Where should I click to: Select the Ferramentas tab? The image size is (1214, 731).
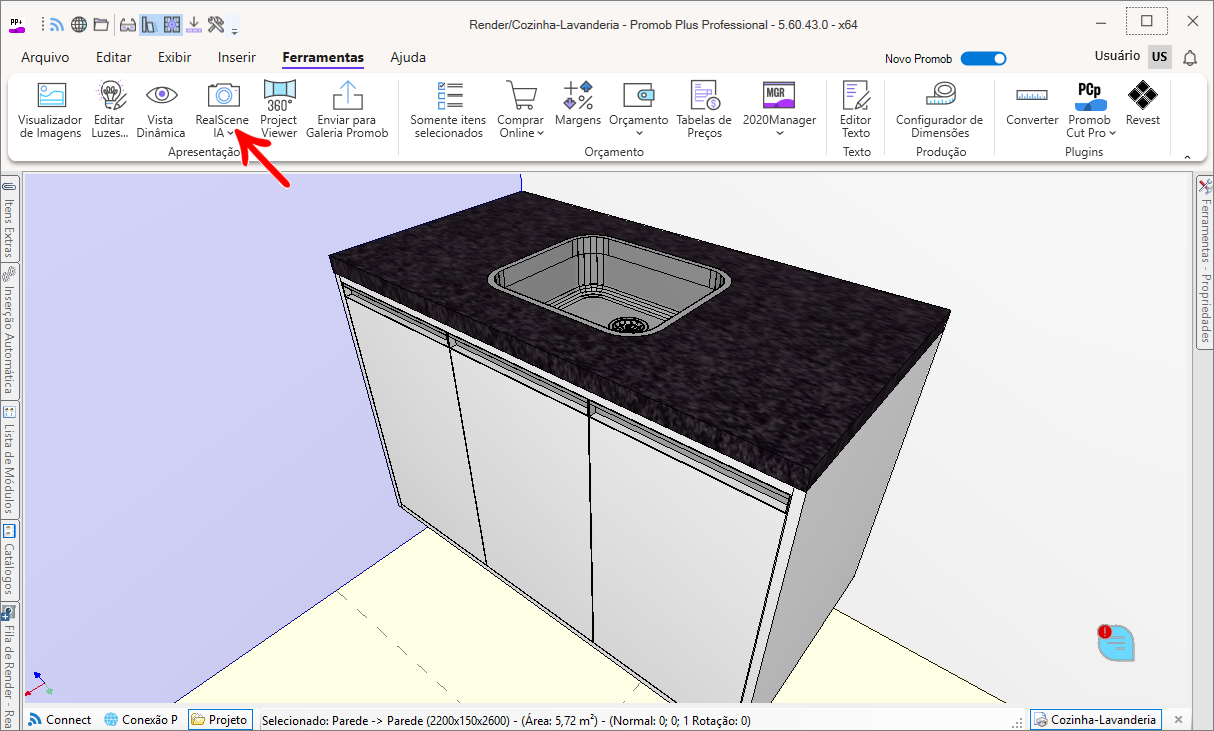pos(323,58)
